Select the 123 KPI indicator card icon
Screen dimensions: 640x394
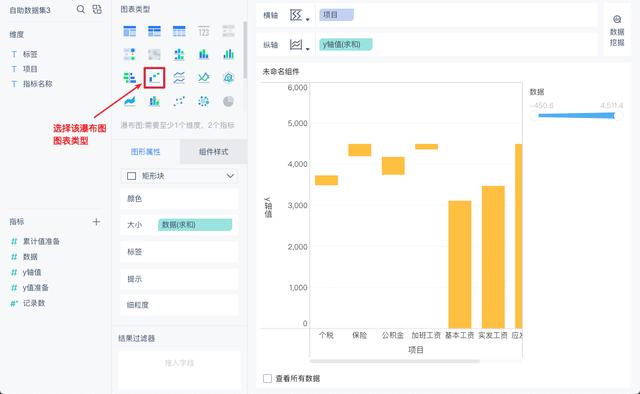(x=204, y=31)
